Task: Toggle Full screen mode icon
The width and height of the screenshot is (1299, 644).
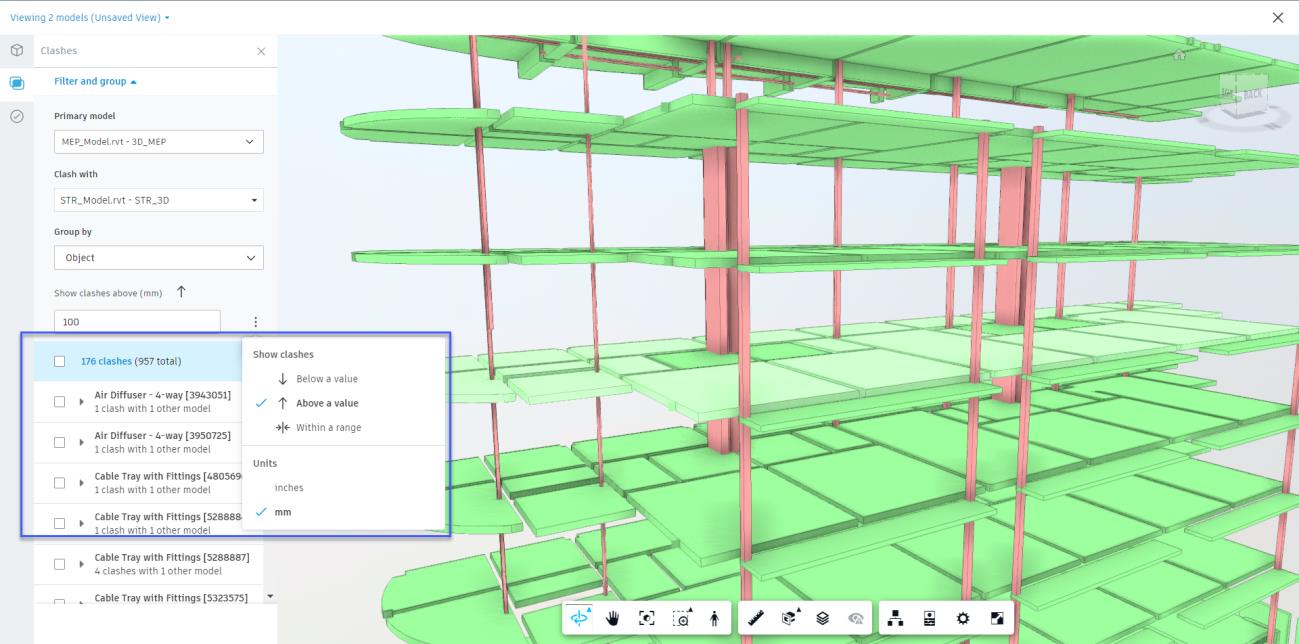Action: 997,619
